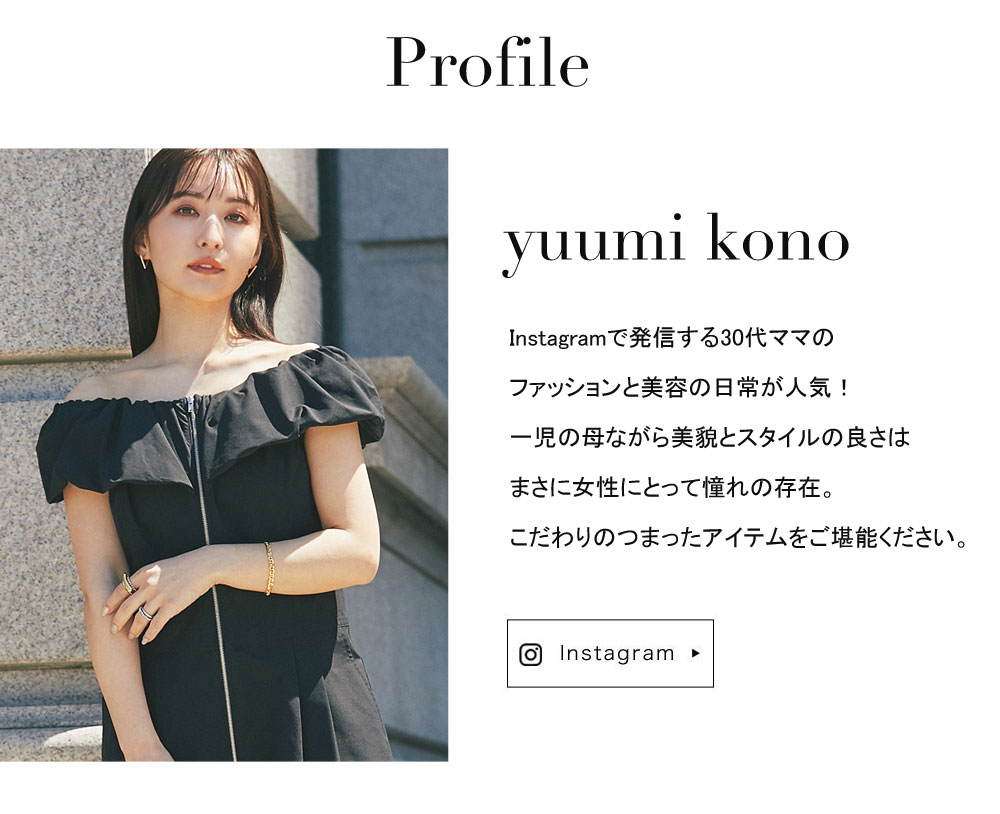Click the まさに女性にとって憧れの存在 line
Viewport: 1000px width, 814px height.
671,488
